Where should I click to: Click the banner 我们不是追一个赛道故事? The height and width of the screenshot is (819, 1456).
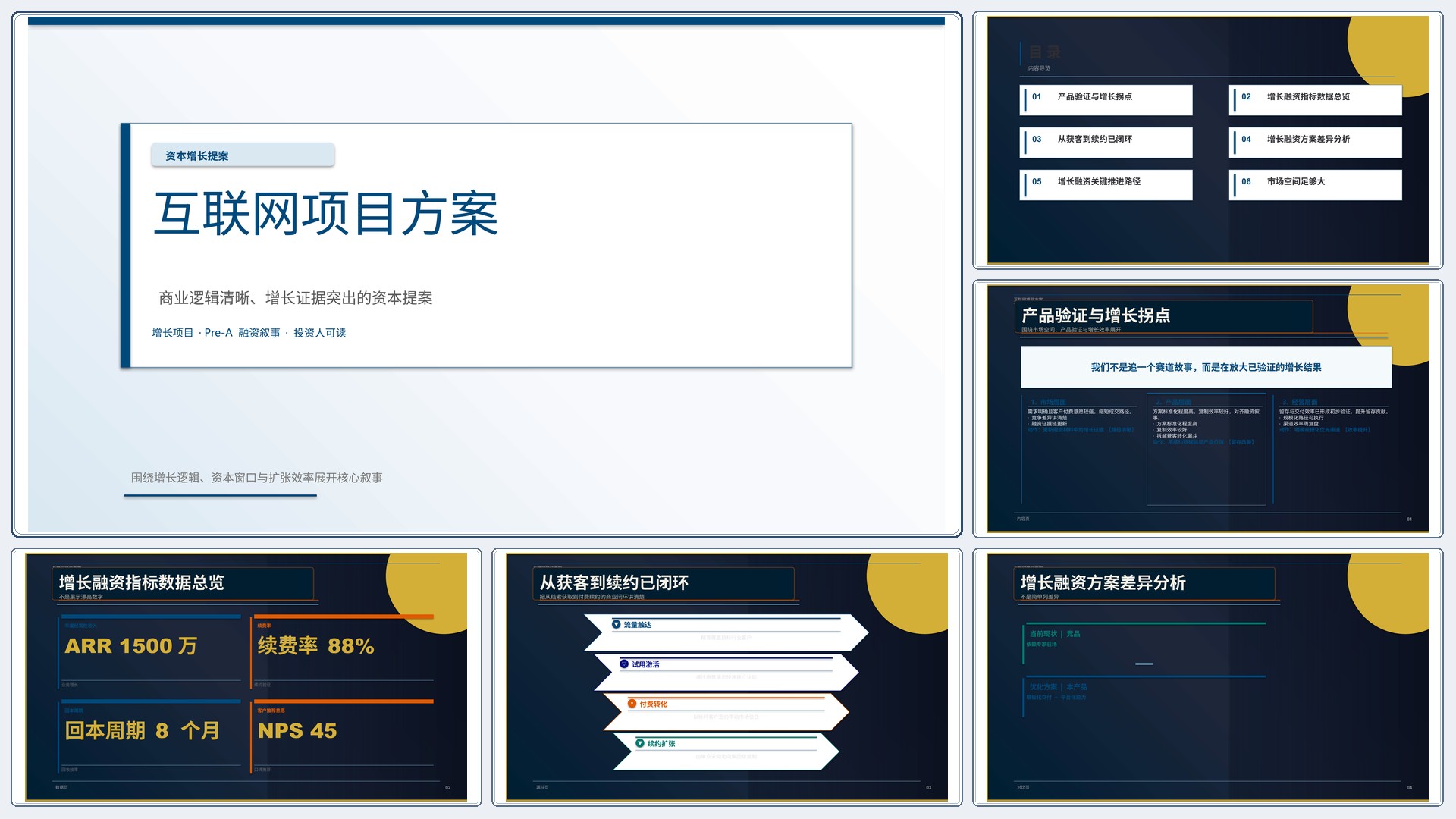pos(1206,367)
